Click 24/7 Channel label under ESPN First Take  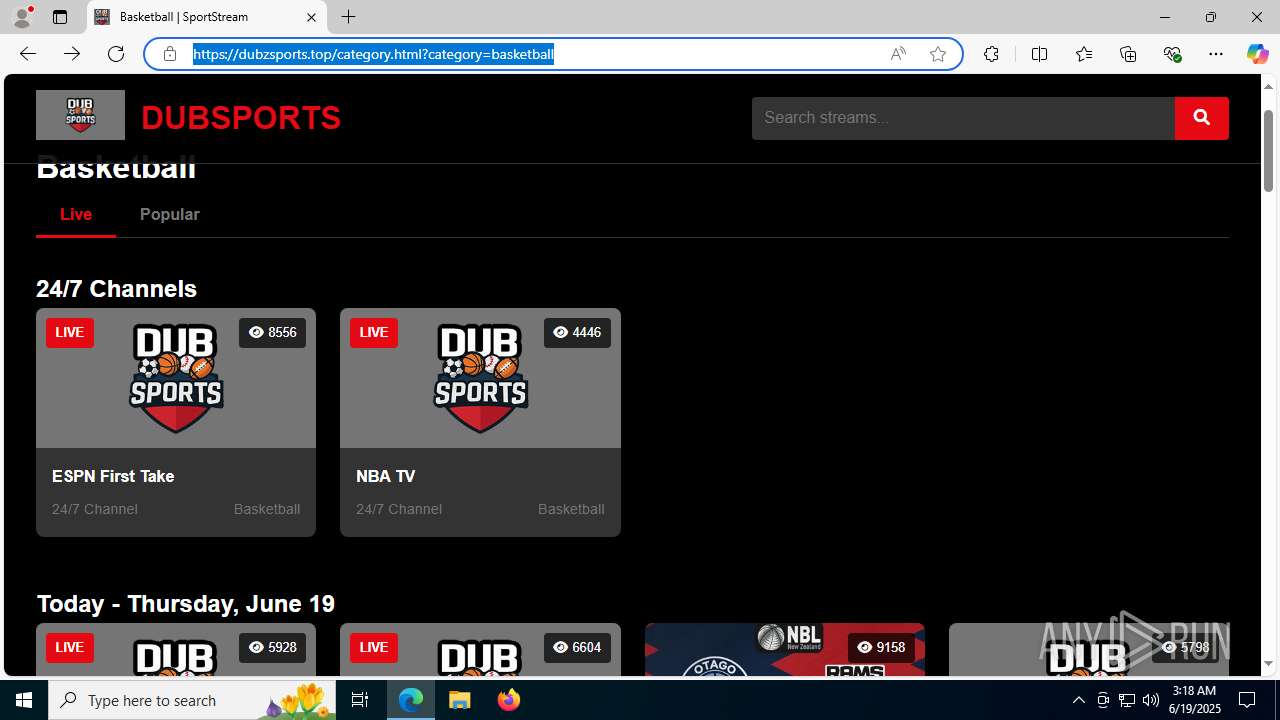coord(95,509)
